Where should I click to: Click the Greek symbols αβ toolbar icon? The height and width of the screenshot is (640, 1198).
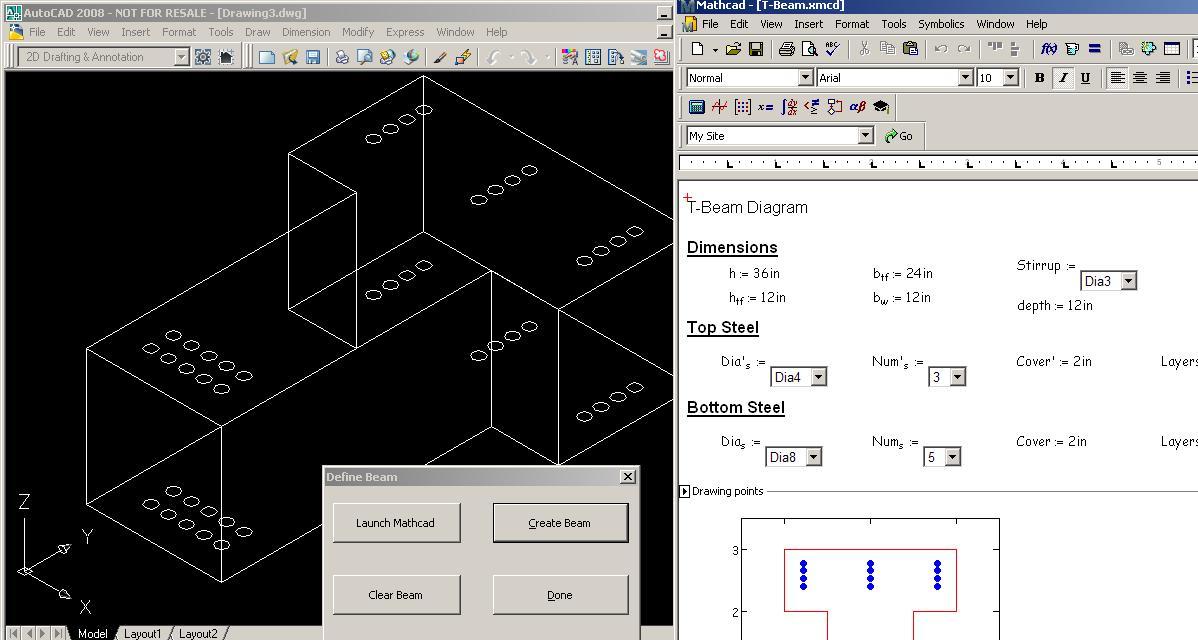pos(857,107)
